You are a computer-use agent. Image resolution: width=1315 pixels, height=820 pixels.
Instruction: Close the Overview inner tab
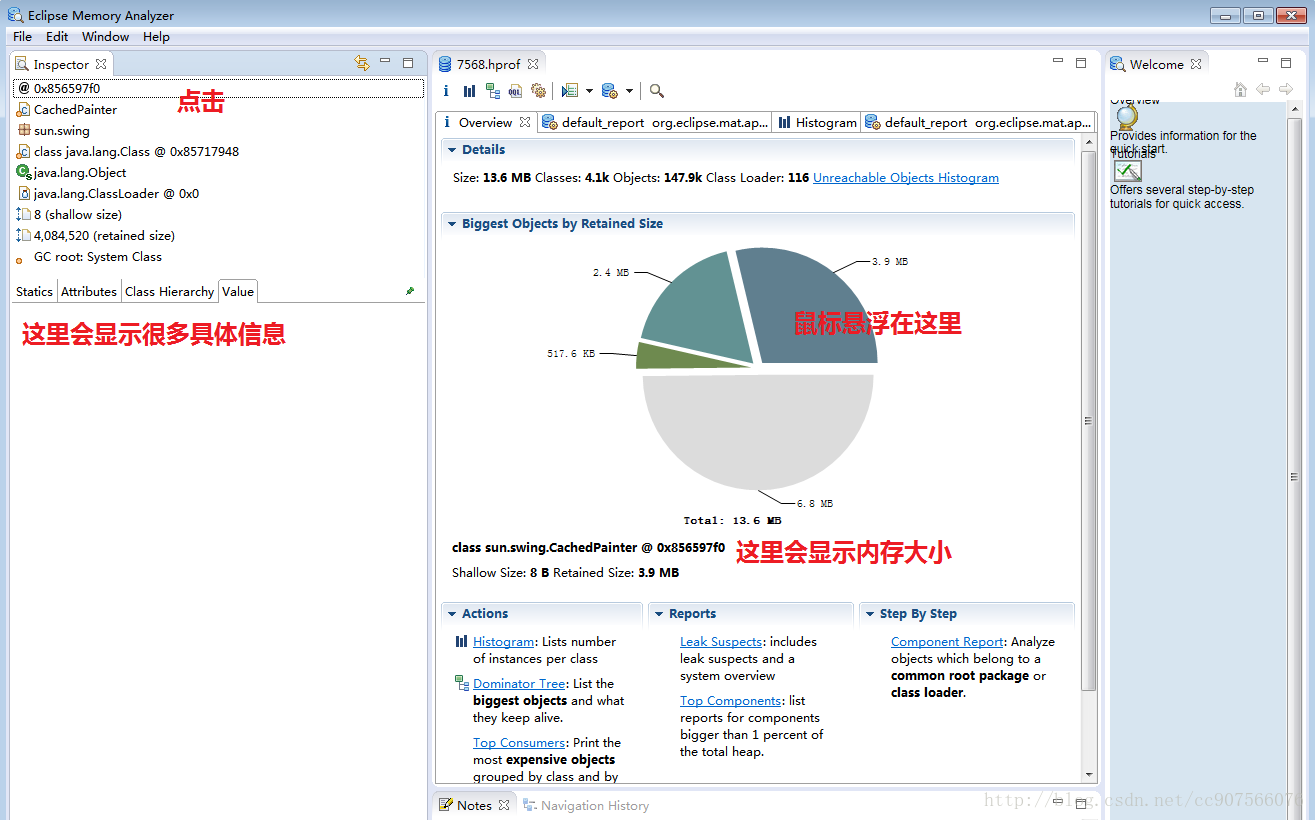[525, 122]
